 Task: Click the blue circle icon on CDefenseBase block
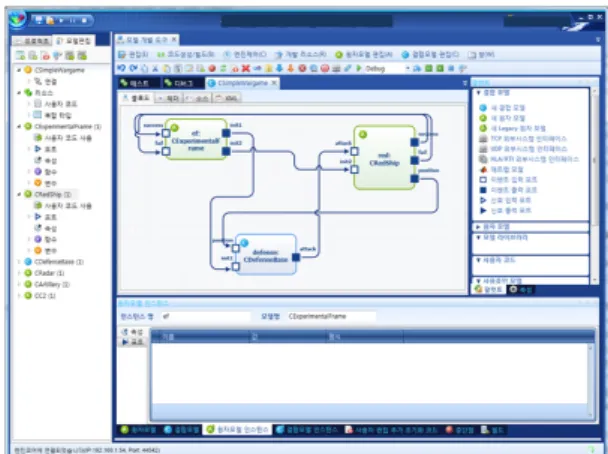[244, 243]
